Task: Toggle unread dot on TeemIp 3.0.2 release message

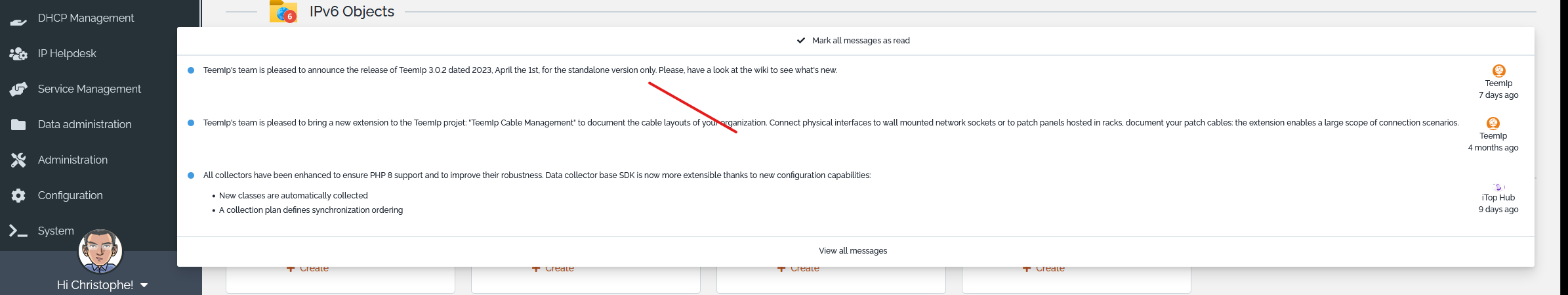Action: pyautogui.click(x=191, y=70)
